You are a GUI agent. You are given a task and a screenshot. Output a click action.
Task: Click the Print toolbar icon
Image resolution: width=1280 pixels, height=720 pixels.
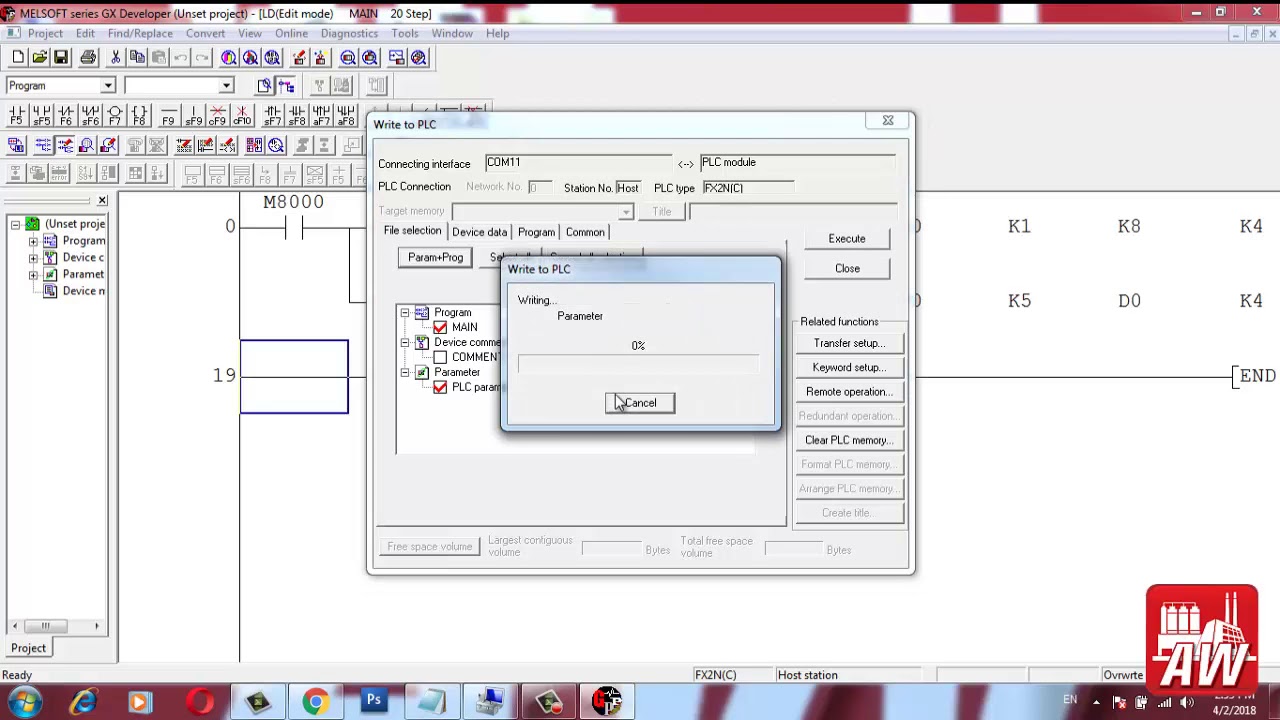88,58
